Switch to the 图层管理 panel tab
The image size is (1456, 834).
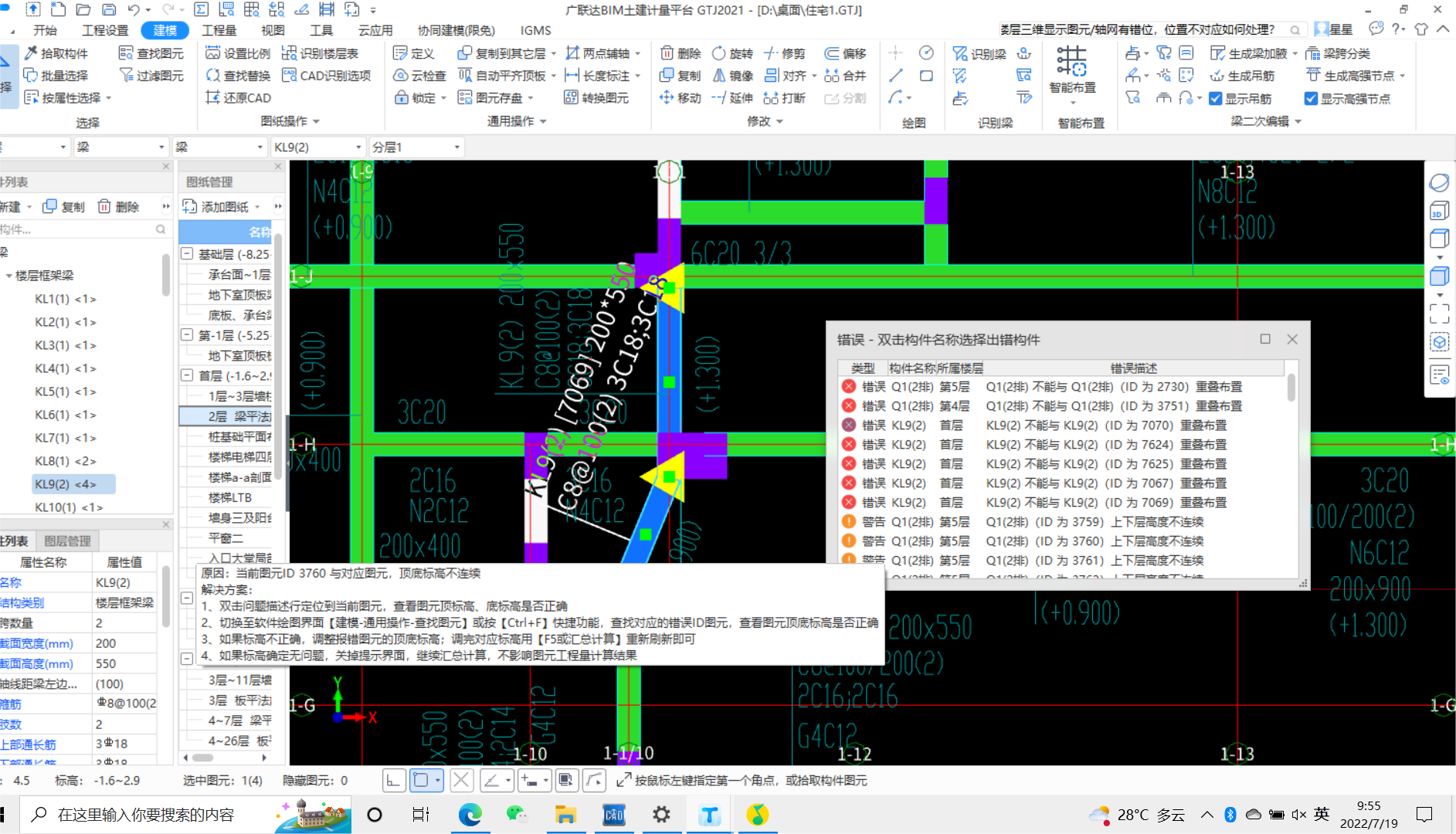pos(67,541)
